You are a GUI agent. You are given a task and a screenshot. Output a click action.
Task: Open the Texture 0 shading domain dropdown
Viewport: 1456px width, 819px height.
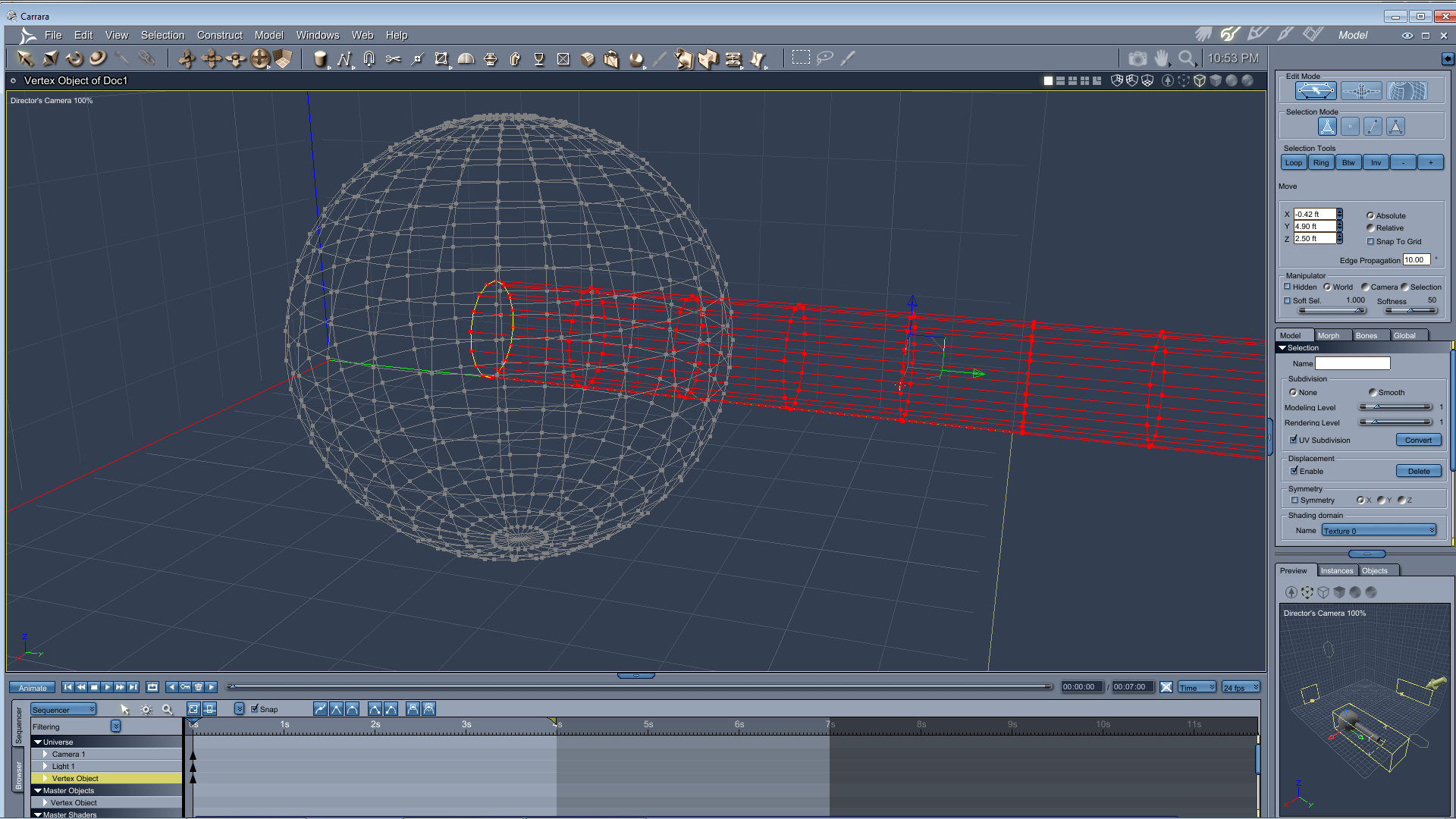[1379, 531]
